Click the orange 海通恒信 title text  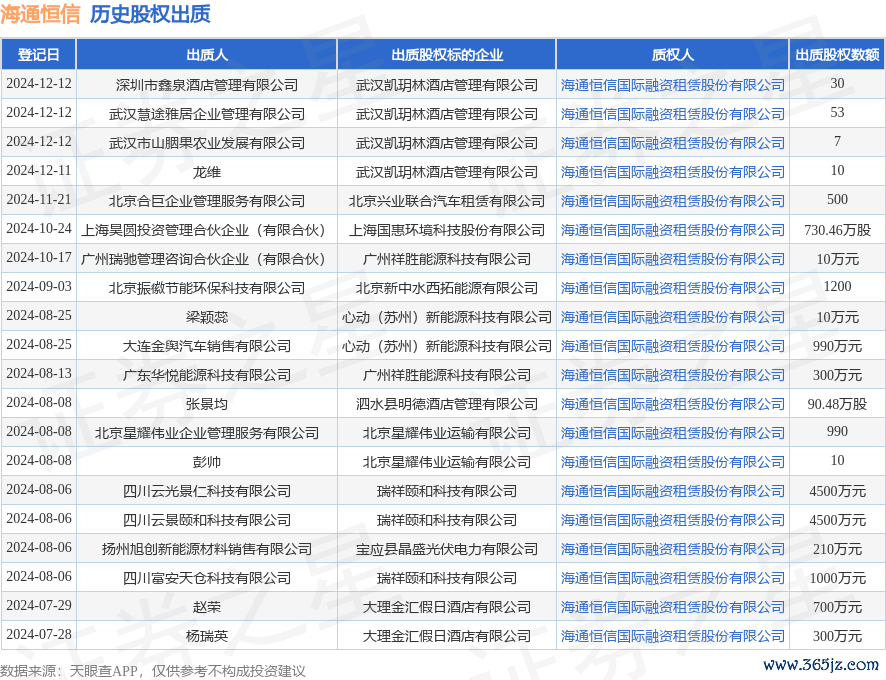click(41, 14)
